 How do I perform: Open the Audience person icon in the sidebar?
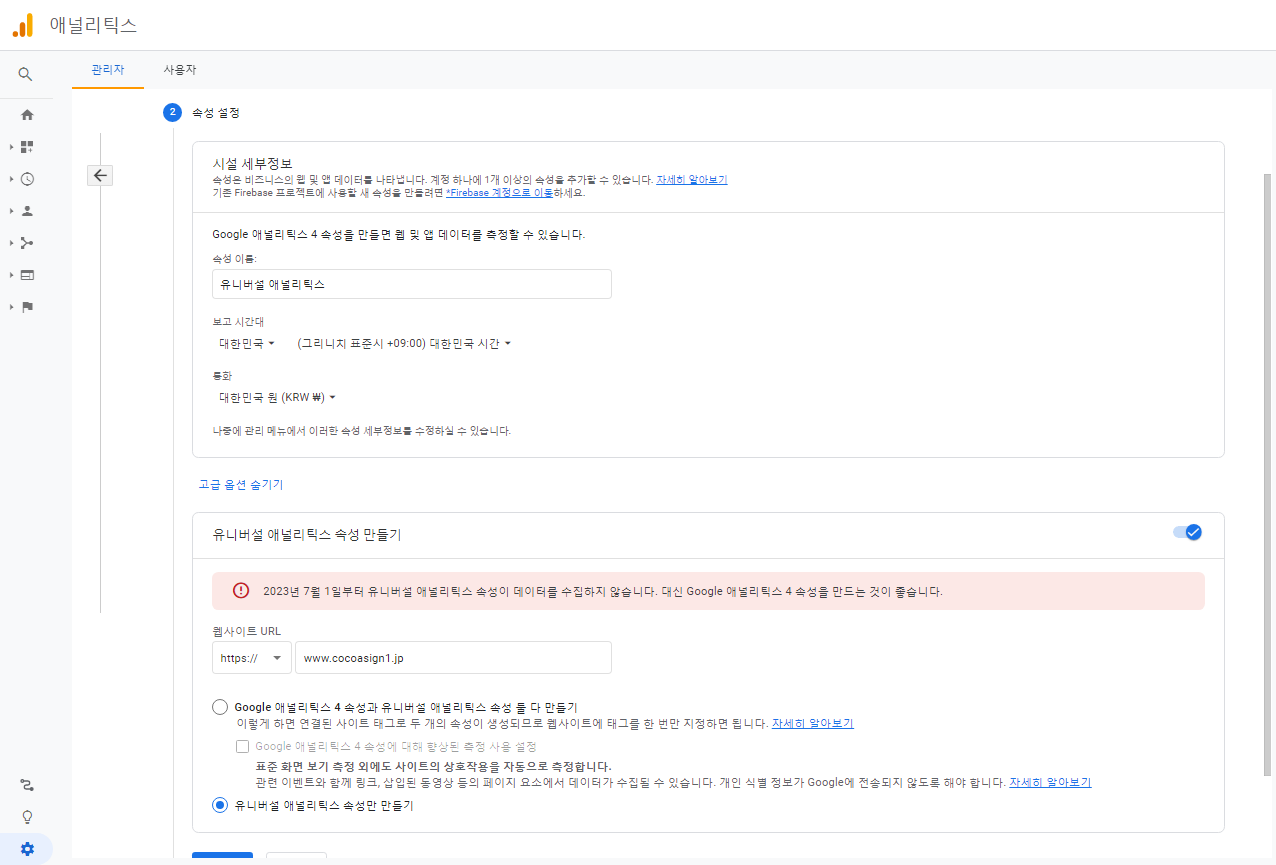25,210
